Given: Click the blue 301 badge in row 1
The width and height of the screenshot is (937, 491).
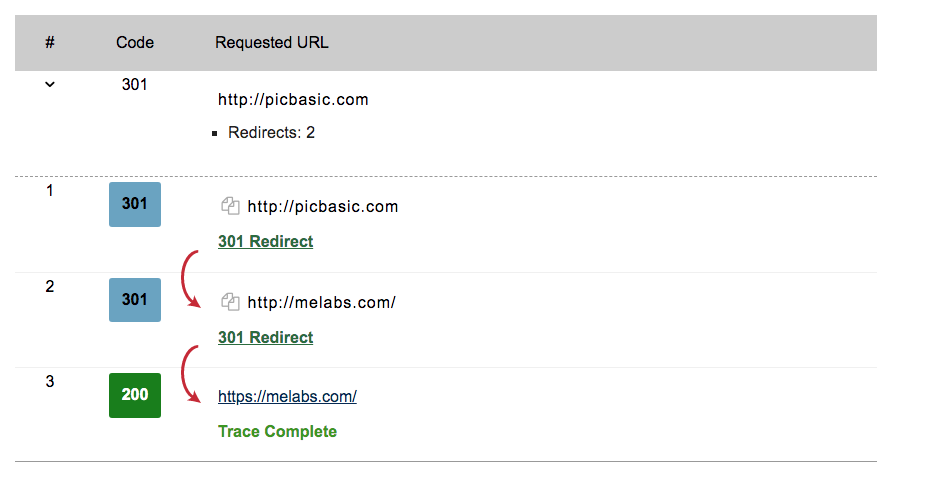Looking at the screenshot, I should click(x=135, y=204).
